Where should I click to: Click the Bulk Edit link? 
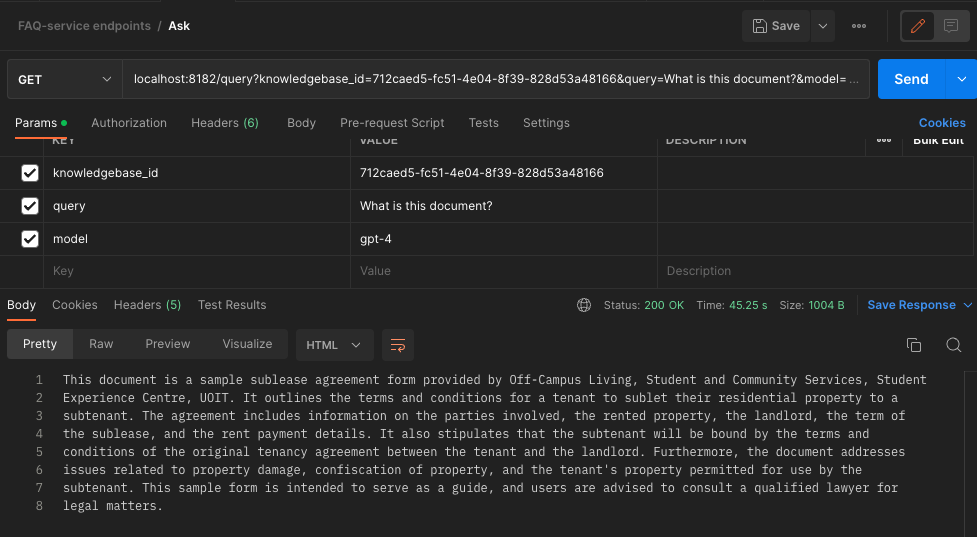tap(938, 141)
